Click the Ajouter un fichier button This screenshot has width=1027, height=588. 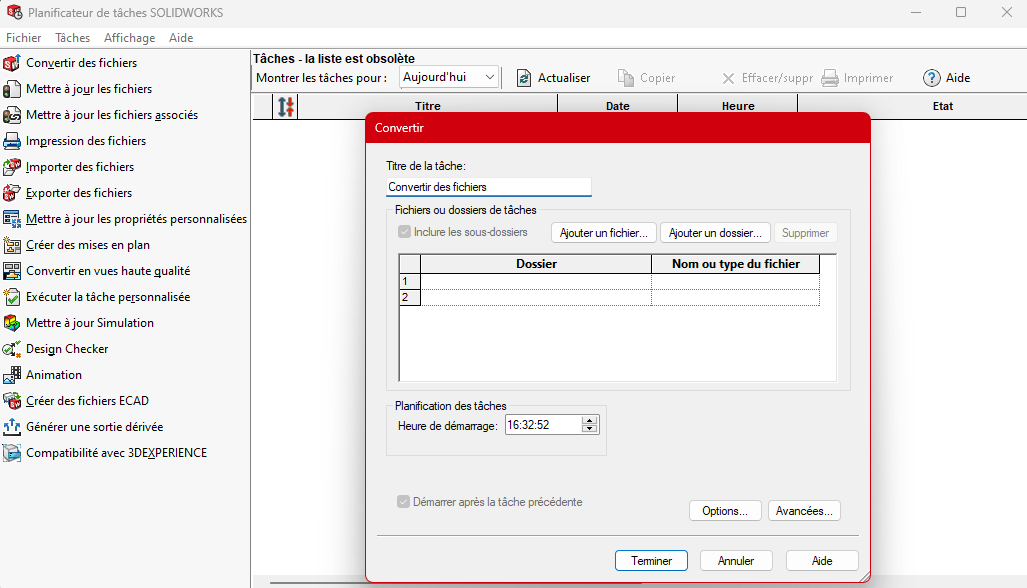(604, 233)
